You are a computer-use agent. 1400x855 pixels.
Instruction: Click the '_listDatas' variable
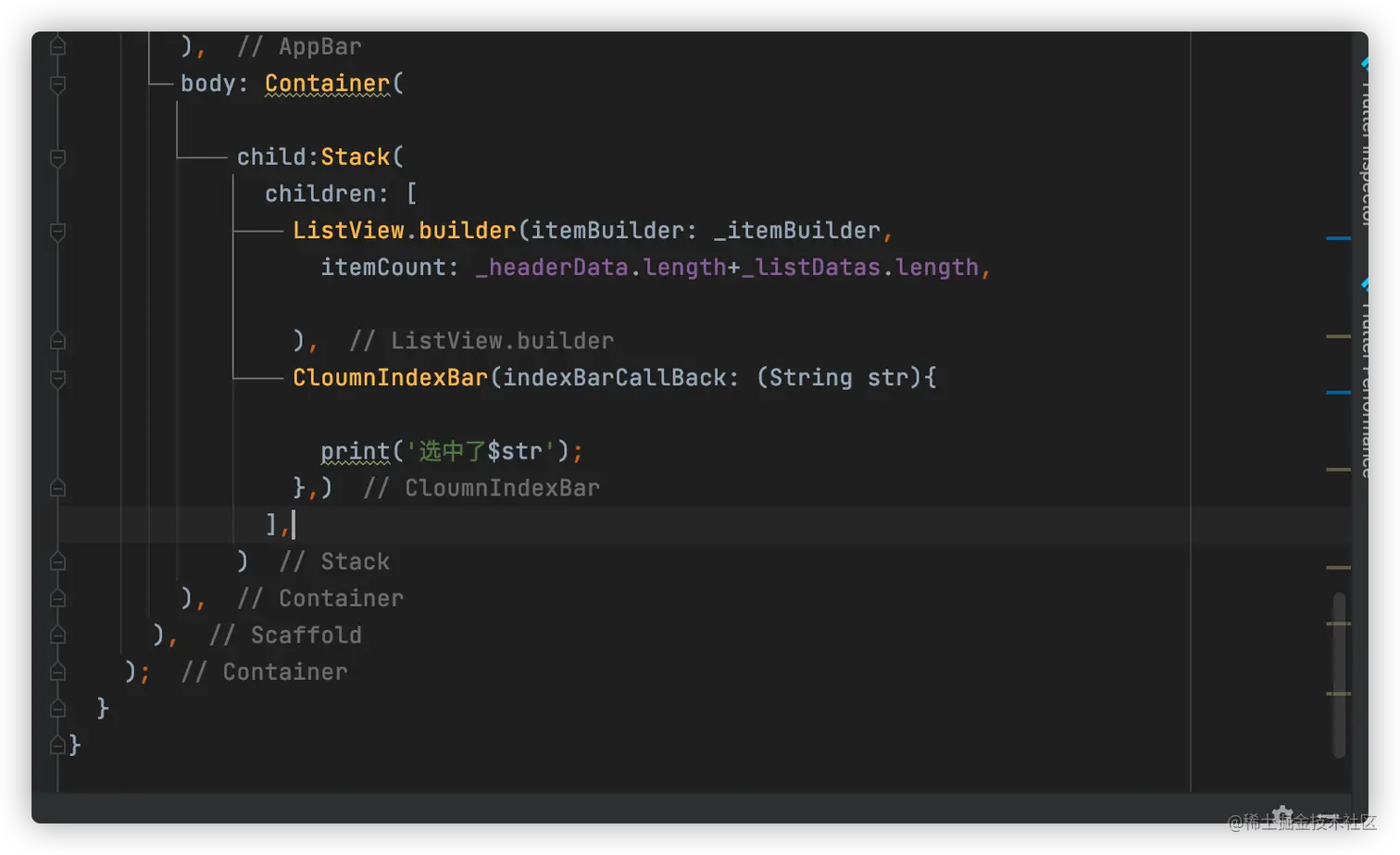tap(811, 268)
